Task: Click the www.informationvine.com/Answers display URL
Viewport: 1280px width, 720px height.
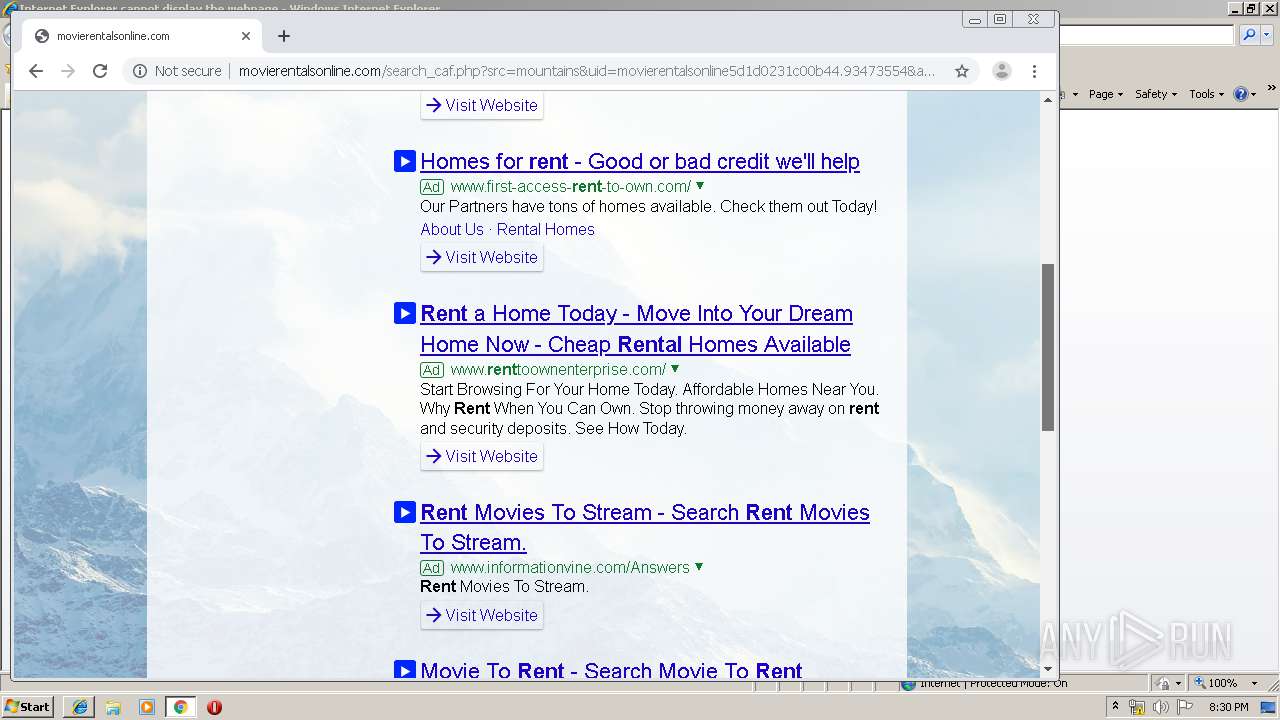Action: (570, 567)
